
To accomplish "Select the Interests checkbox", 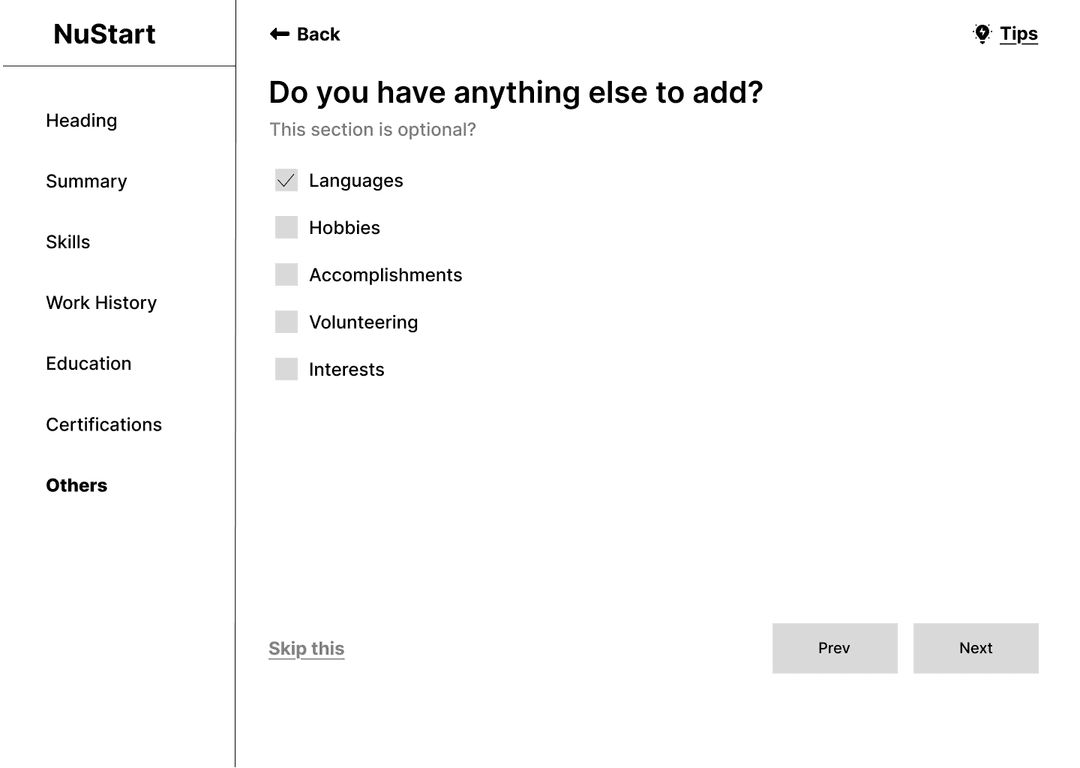I will click(x=287, y=369).
